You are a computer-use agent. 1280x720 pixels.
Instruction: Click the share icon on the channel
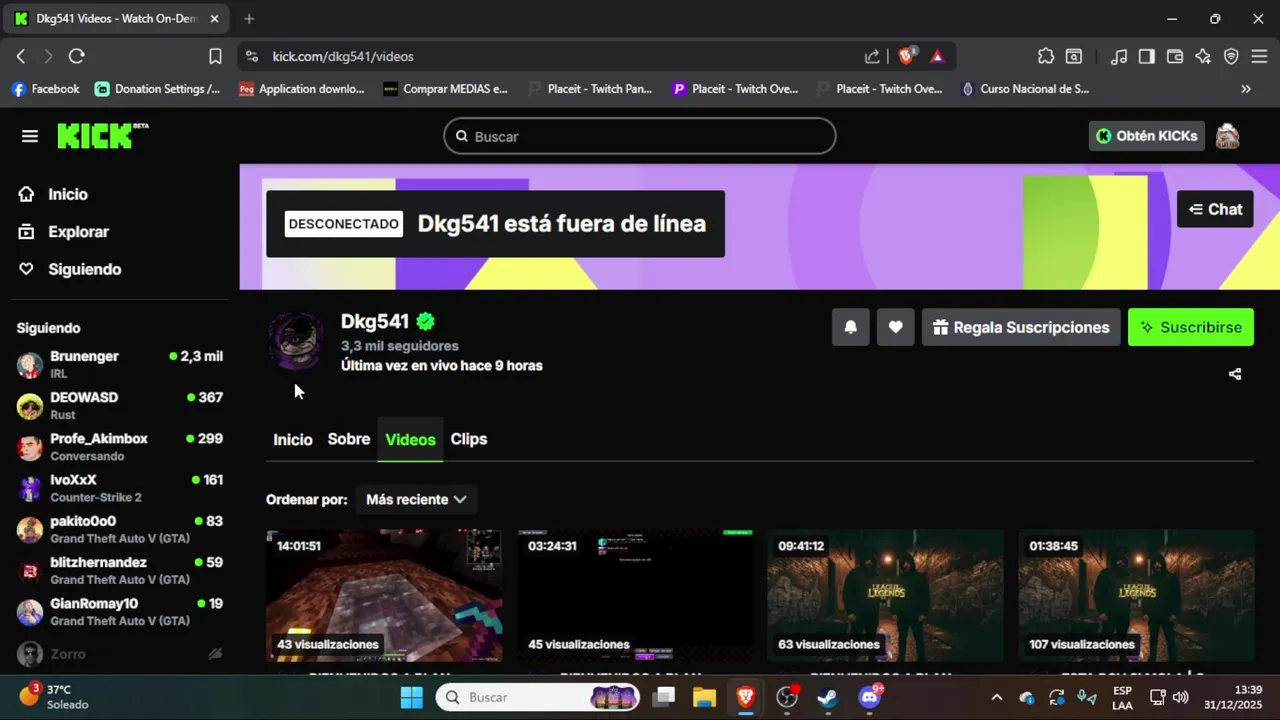click(x=1235, y=374)
